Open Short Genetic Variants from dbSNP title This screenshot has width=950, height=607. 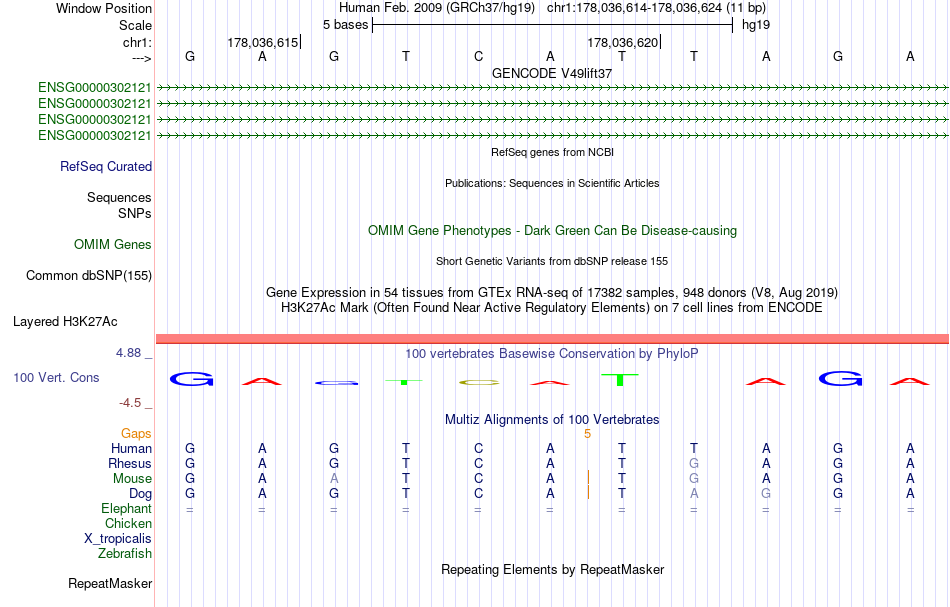coord(552,262)
